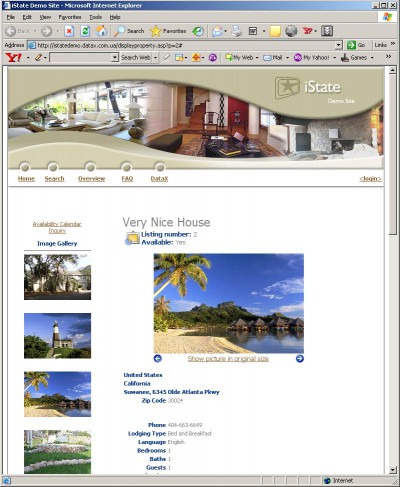Print the page using printer icon
The height and width of the screenshot is (487, 400).
pyautogui.click(x=237, y=31)
